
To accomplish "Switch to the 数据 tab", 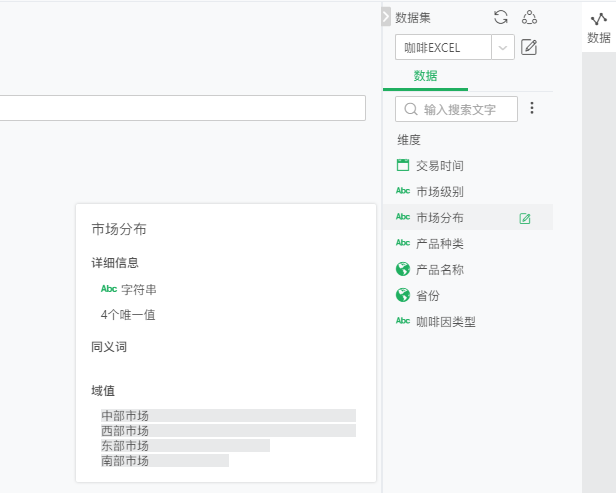I will pos(425,76).
